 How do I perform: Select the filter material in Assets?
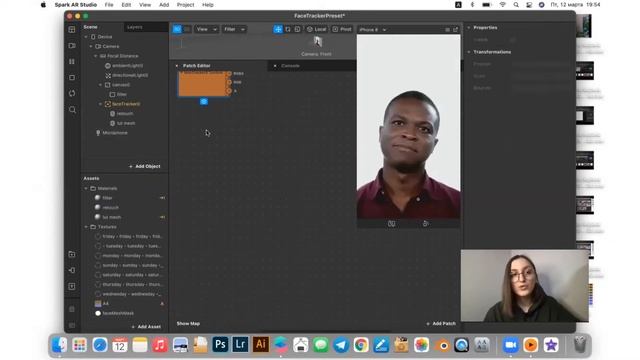click(x=104, y=198)
